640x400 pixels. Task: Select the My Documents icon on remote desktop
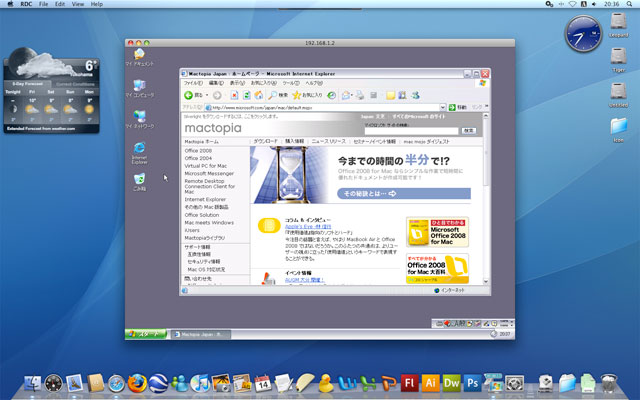point(140,57)
